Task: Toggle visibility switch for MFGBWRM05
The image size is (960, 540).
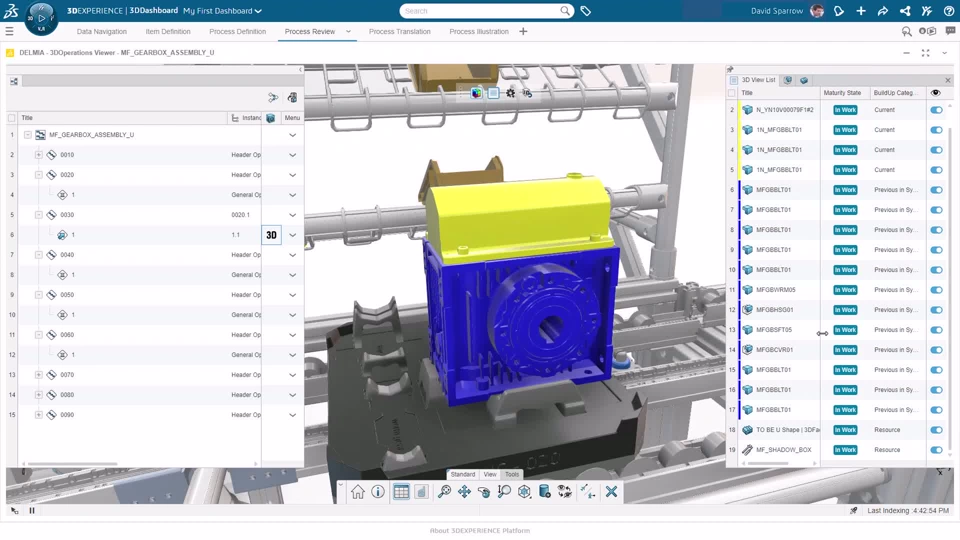Action: tap(936, 290)
